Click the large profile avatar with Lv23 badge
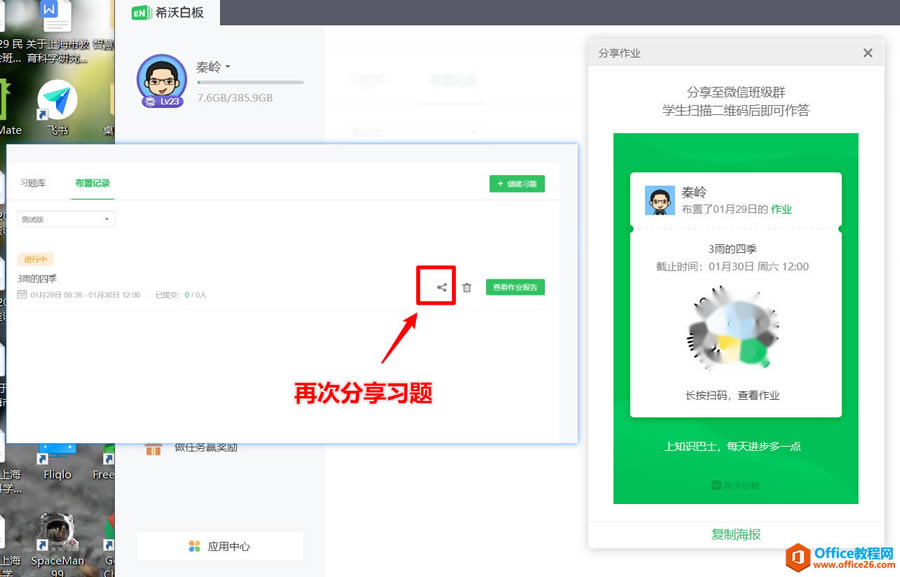Screen dimensions: 900x577 click(x=162, y=81)
